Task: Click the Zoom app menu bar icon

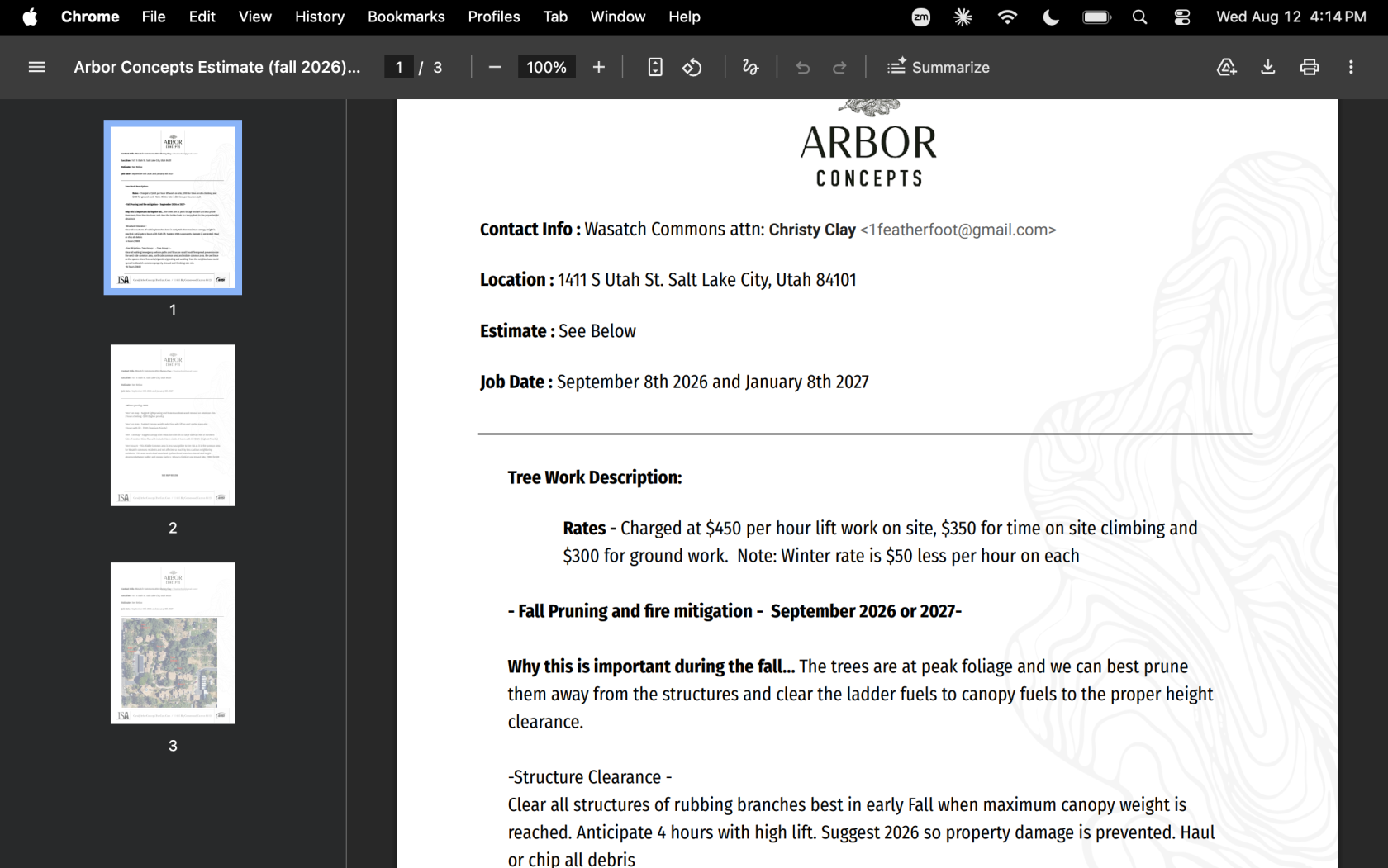Action: 920,17
